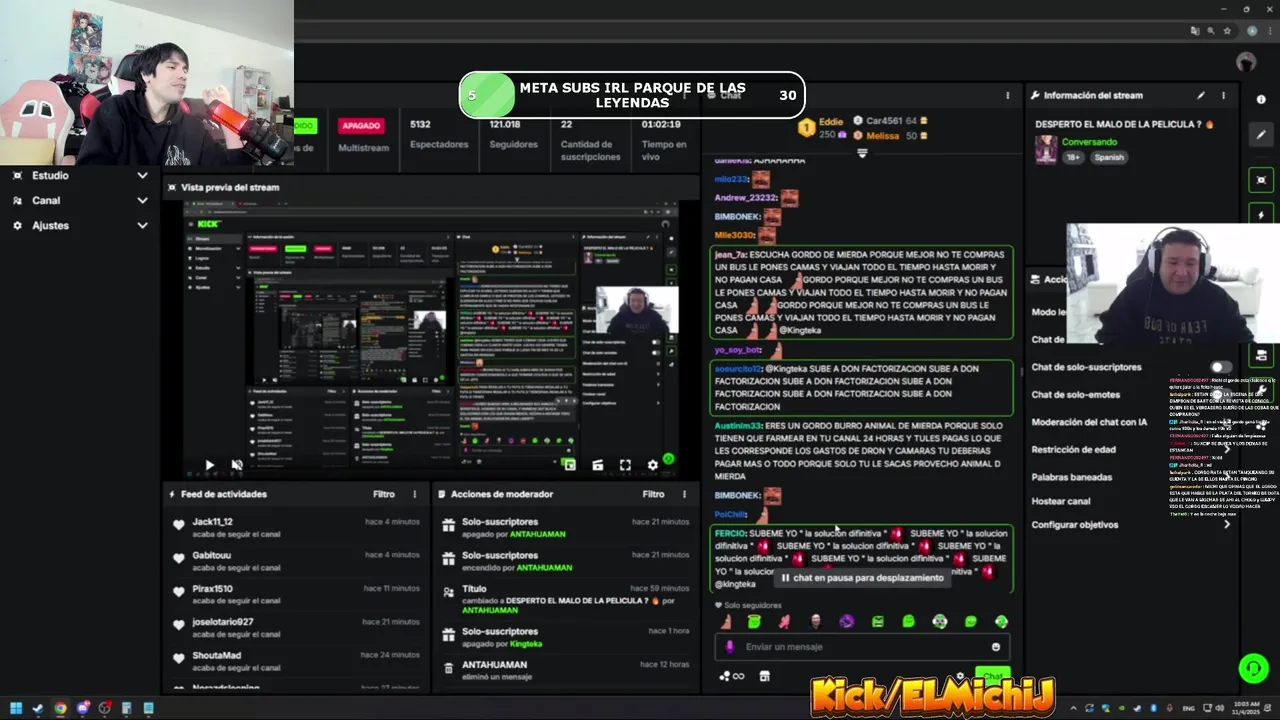Open stream preview settings gear
Viewport: 1280px width, 720px height.
pyautogui.click(x=653, y=465)
